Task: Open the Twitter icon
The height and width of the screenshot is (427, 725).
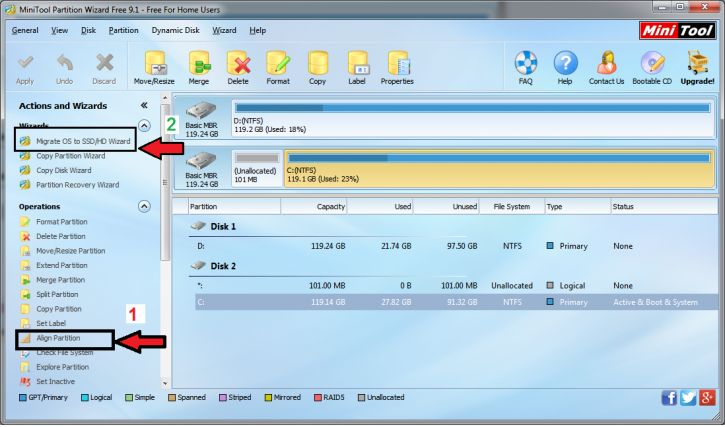Action: tap(688, 398)
